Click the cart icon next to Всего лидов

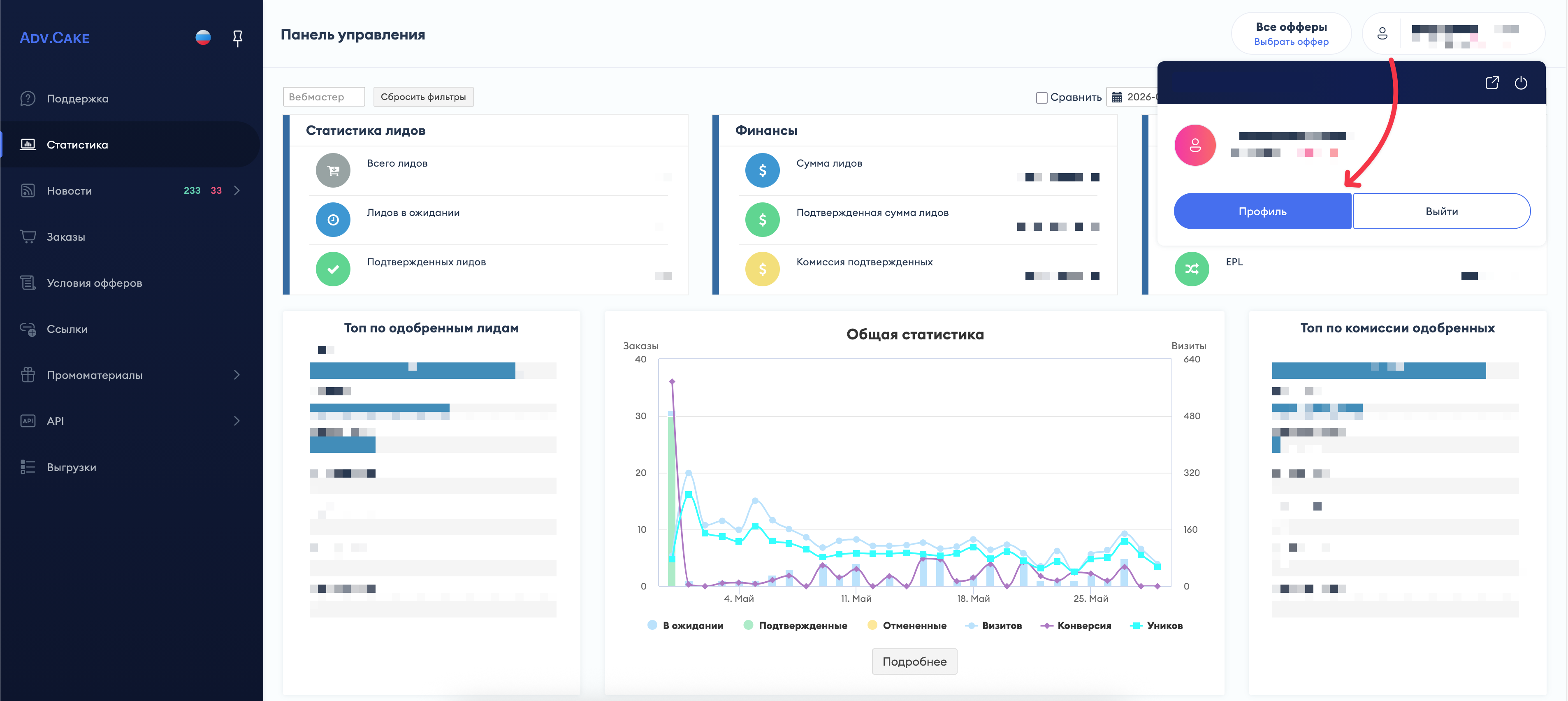(x=333, y=171)
